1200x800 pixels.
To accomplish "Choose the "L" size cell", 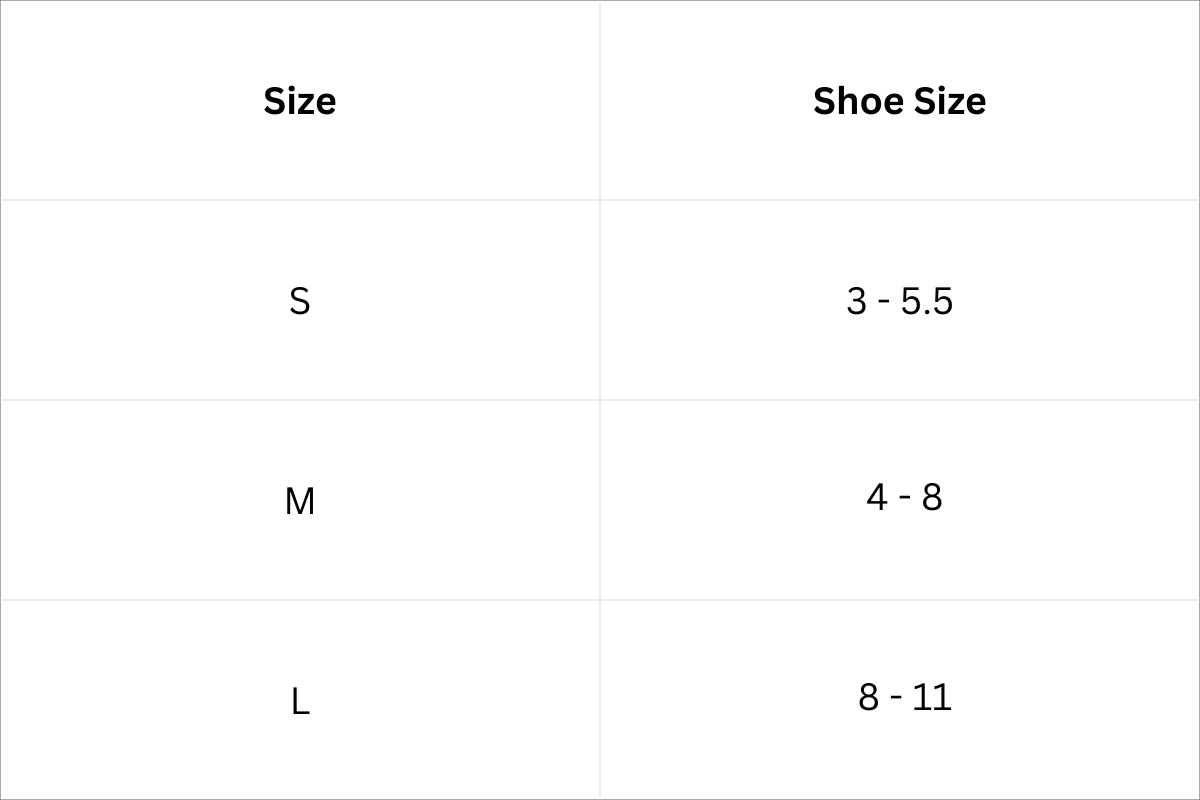I will coord(300,702).
